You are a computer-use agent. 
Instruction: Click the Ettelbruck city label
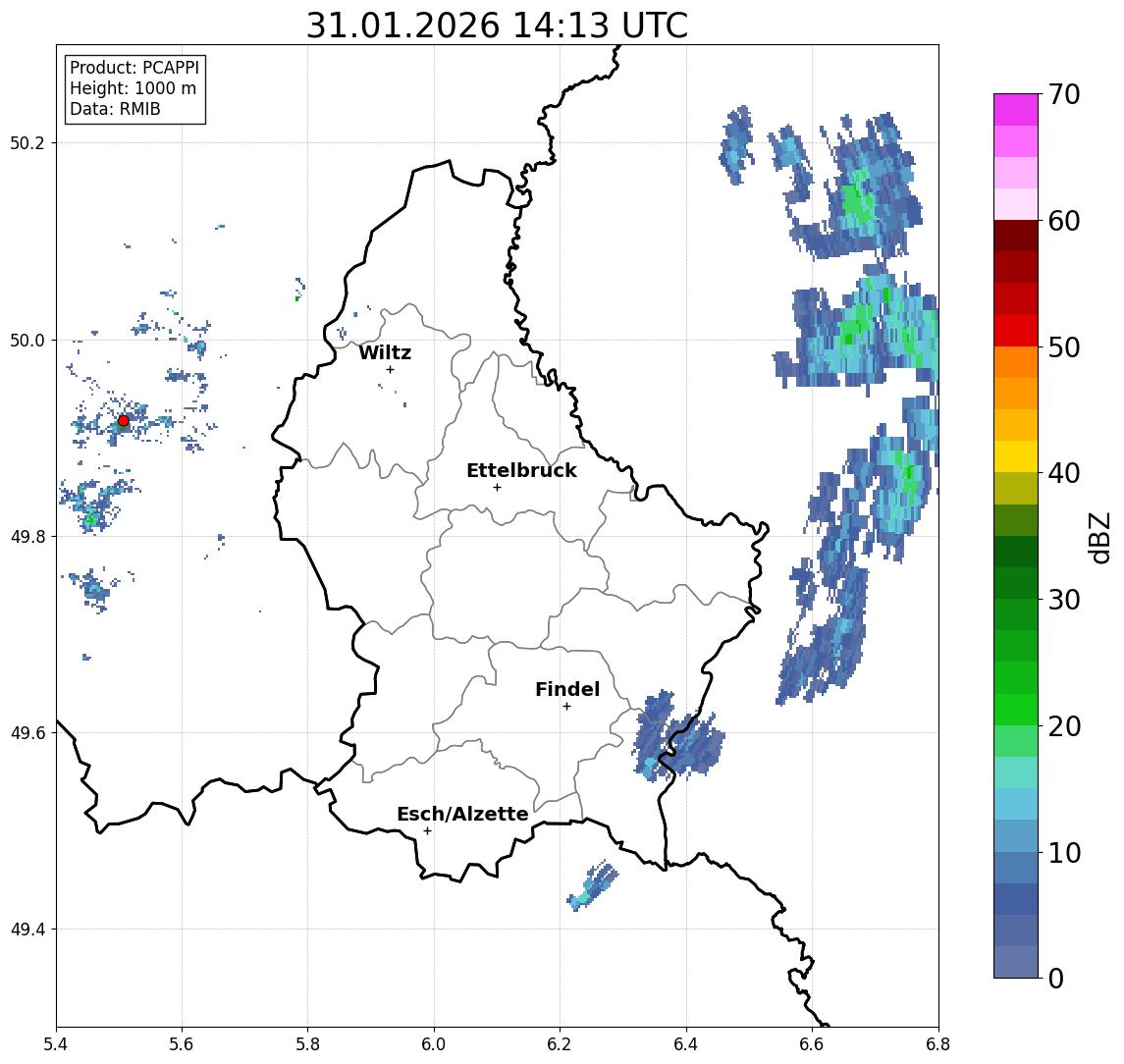tap(521, 470)
